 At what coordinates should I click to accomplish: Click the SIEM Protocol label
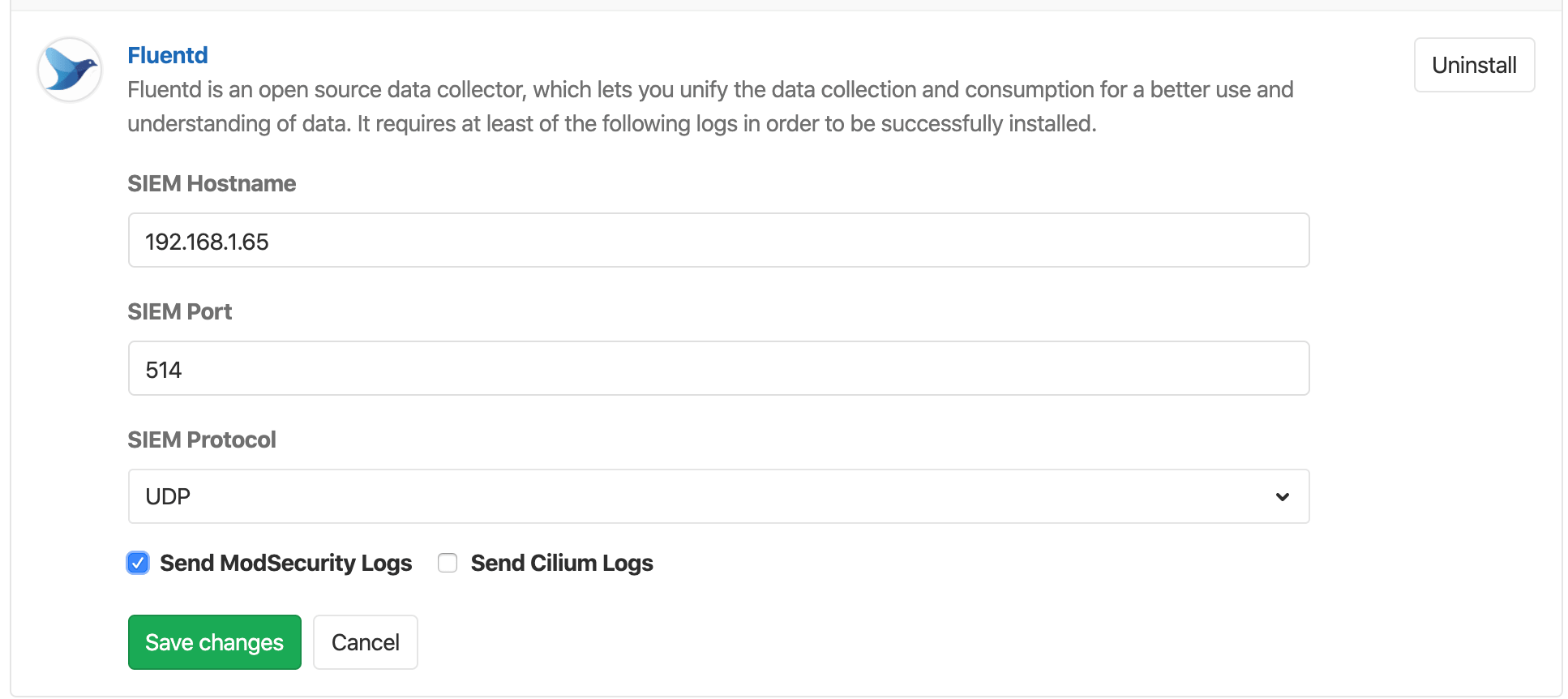[202, 440]
